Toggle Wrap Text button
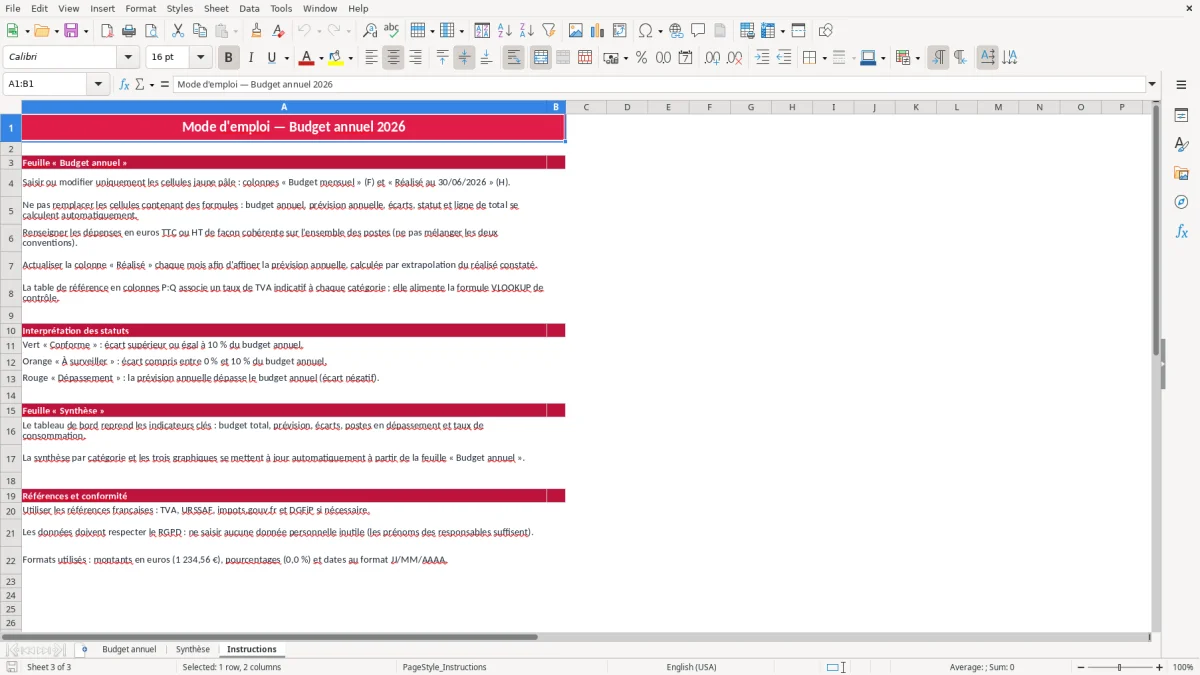 point(513,58)
